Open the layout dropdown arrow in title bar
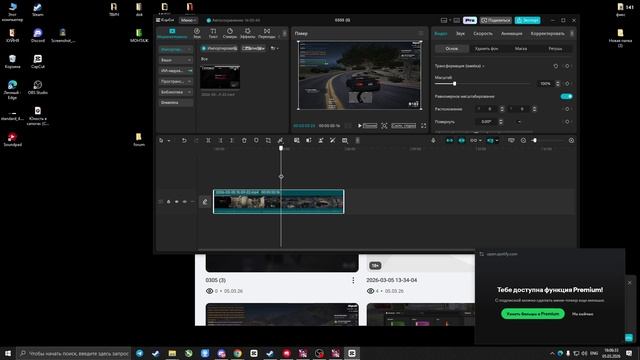This screenshot has width=640, height=360. (450, 20)
